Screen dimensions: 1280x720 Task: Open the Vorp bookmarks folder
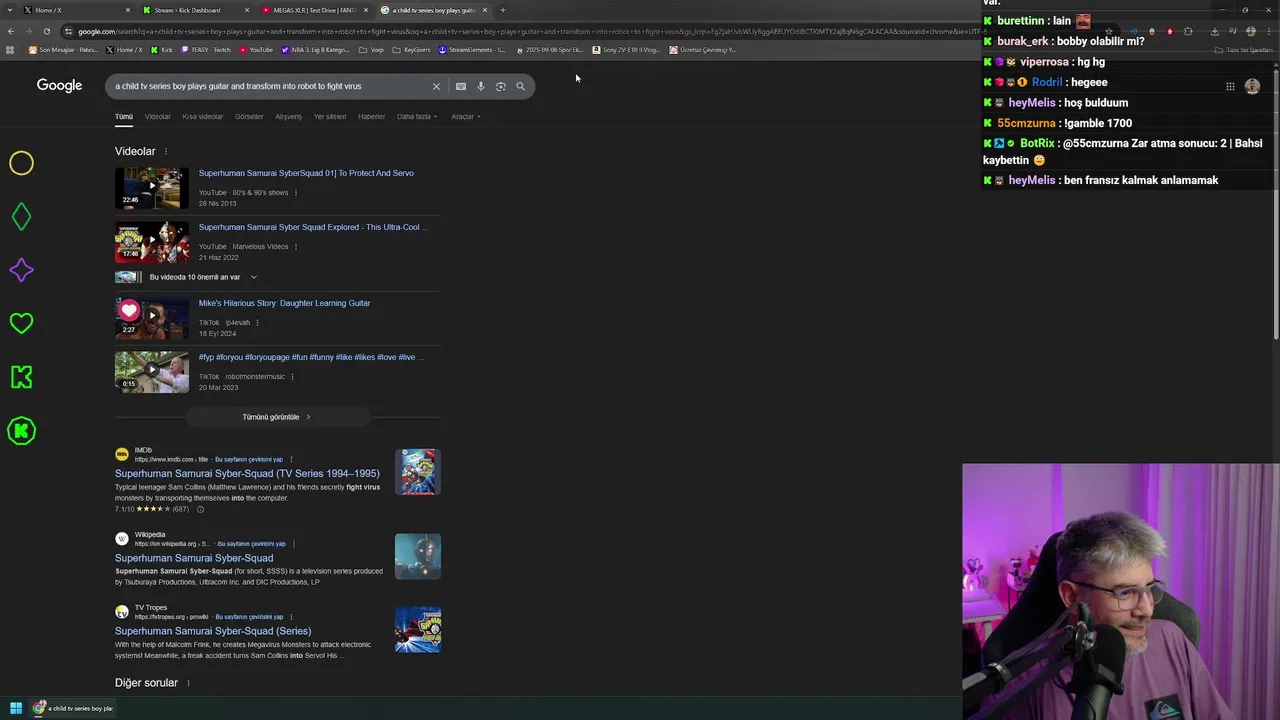(371, 50)
